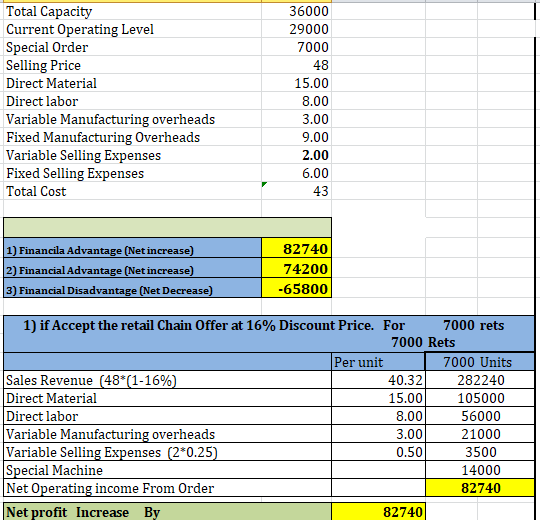Click the Special Order value 7000

pyautogui.click(x=296, y=47)
